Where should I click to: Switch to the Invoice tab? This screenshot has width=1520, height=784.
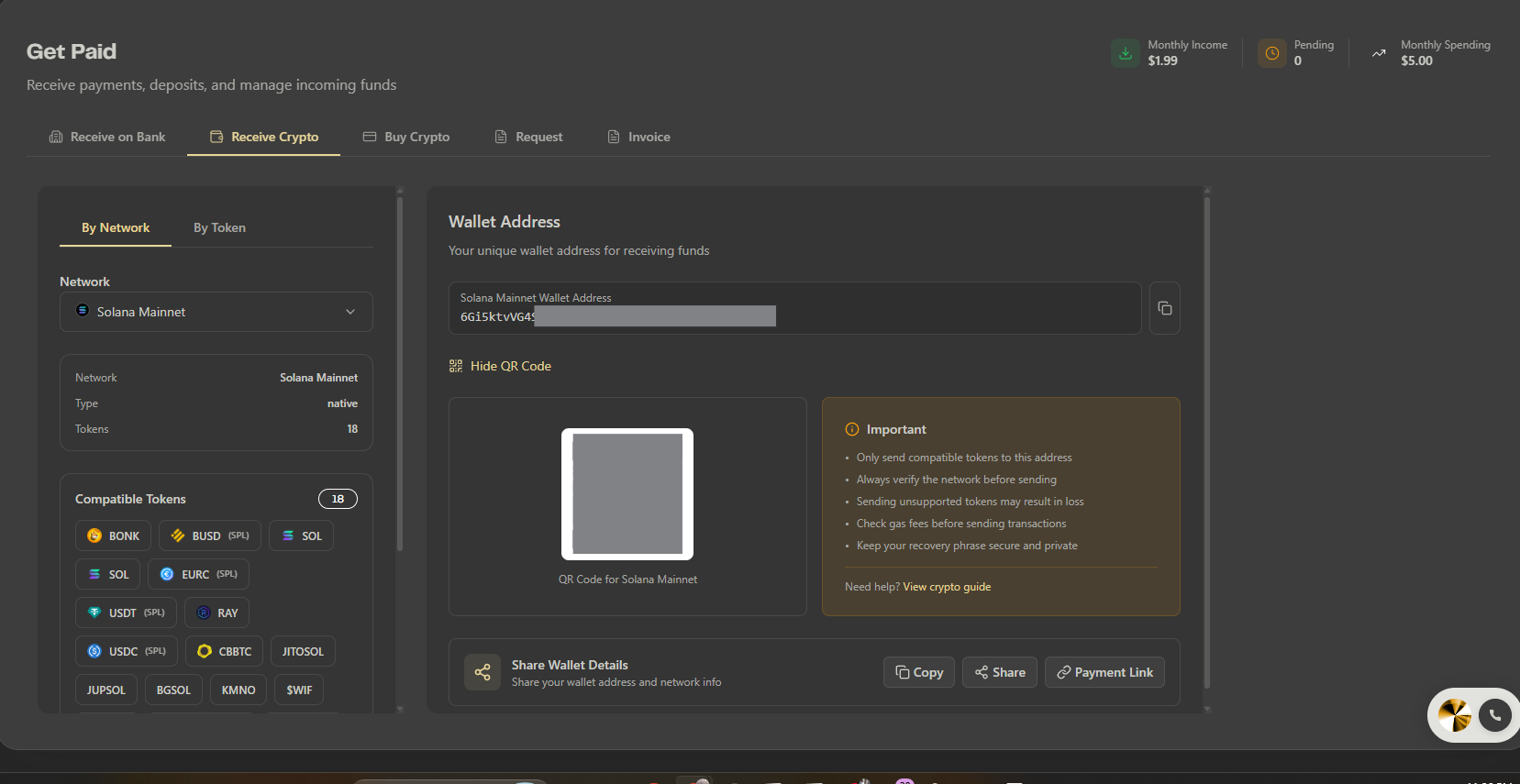click(x=639, y=137)
